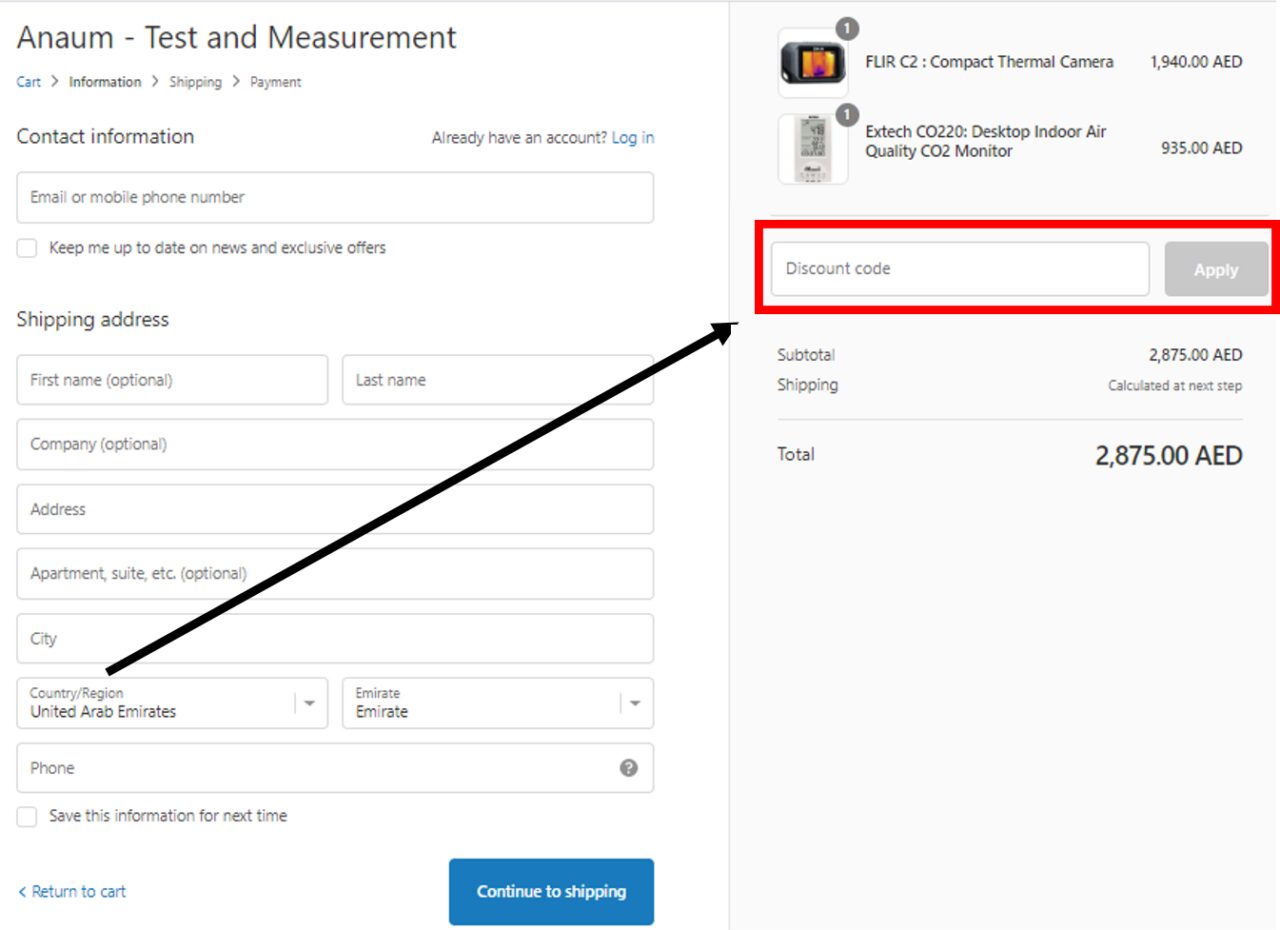1280x930 pixels.
Task: Focus the First name (optional) field
Action: click(x=172, y=380)
